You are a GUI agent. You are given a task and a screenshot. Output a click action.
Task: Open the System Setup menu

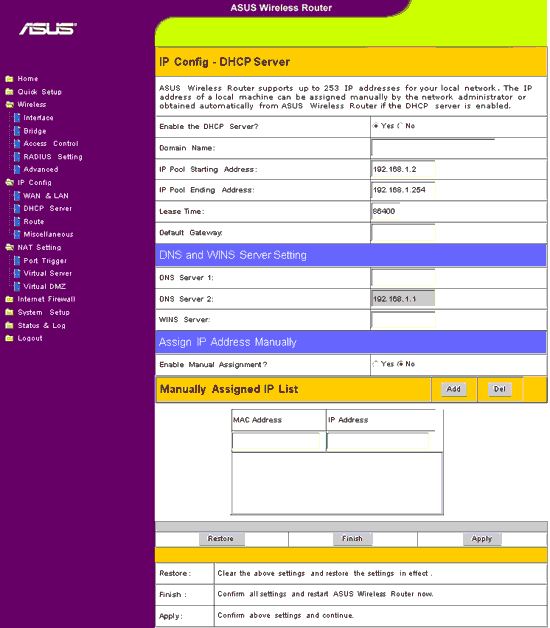44,312
